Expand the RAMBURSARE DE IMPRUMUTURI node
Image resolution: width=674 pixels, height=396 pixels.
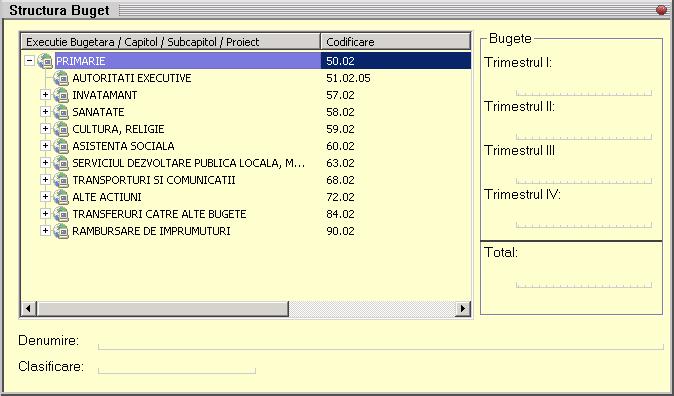(x=45, y=230)
